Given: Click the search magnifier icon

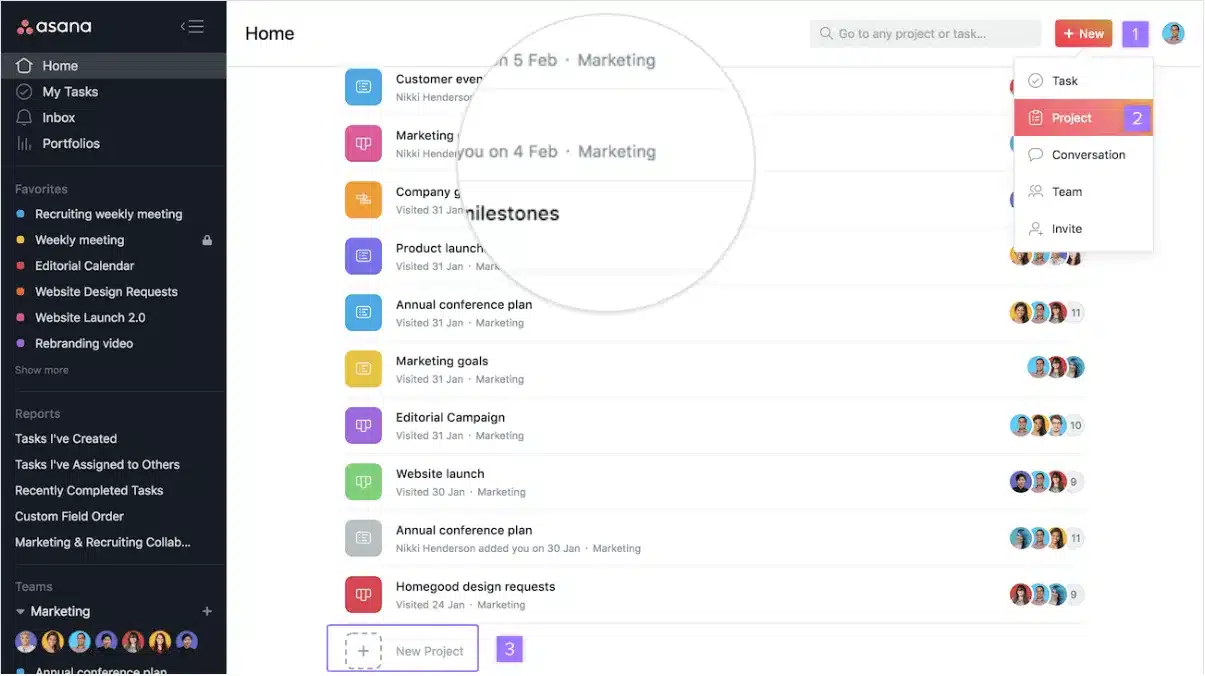Looking at the screenshot, I should tap(824, 33).
